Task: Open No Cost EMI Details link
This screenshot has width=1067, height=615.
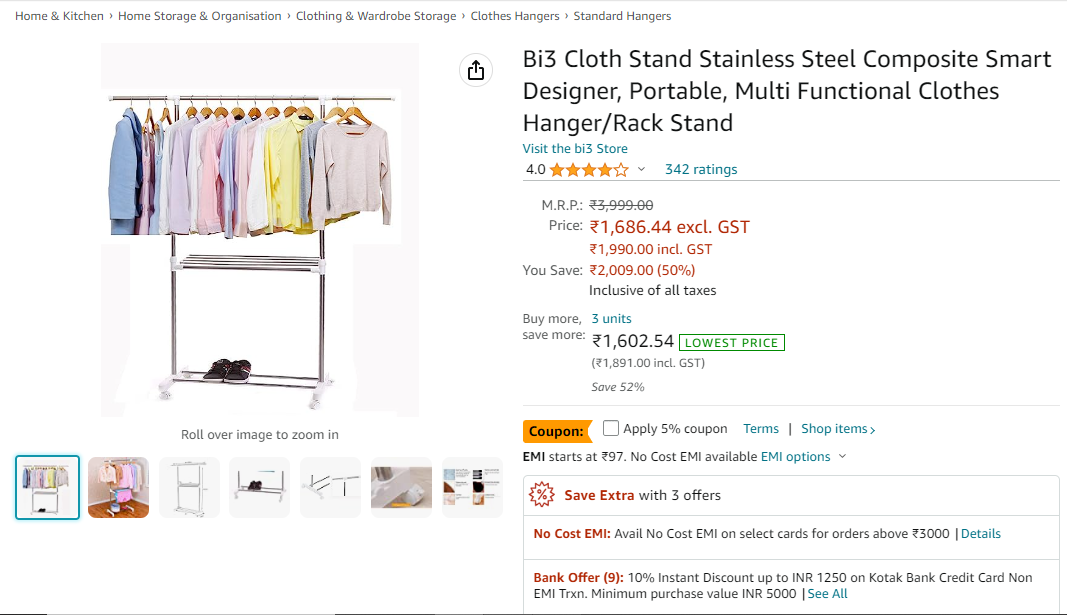Action: (x=980, y=534)
